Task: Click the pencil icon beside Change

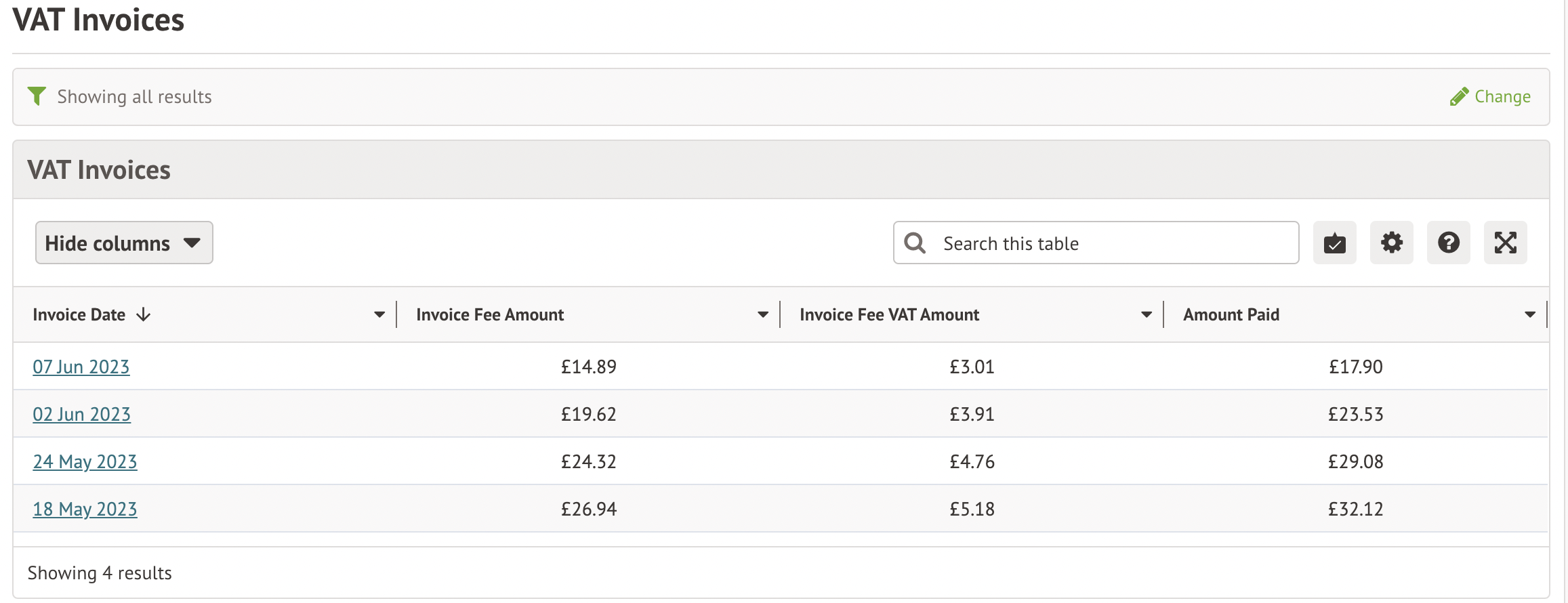Action: pyautogui.click(x=1459, y=97)
